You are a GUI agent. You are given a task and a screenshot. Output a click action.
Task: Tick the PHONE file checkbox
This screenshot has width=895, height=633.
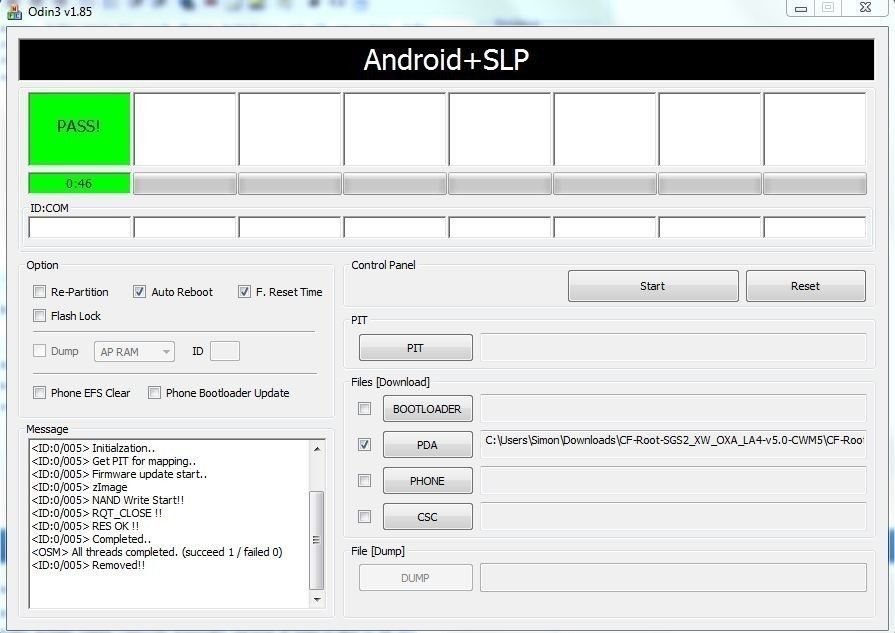coord(364,481)
